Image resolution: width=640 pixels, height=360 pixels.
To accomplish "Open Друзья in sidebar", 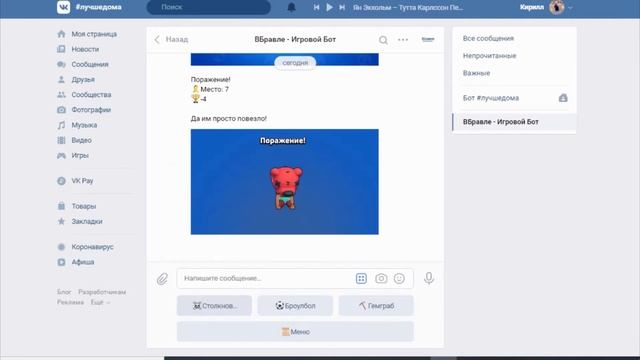I will (x=83, y=79).
